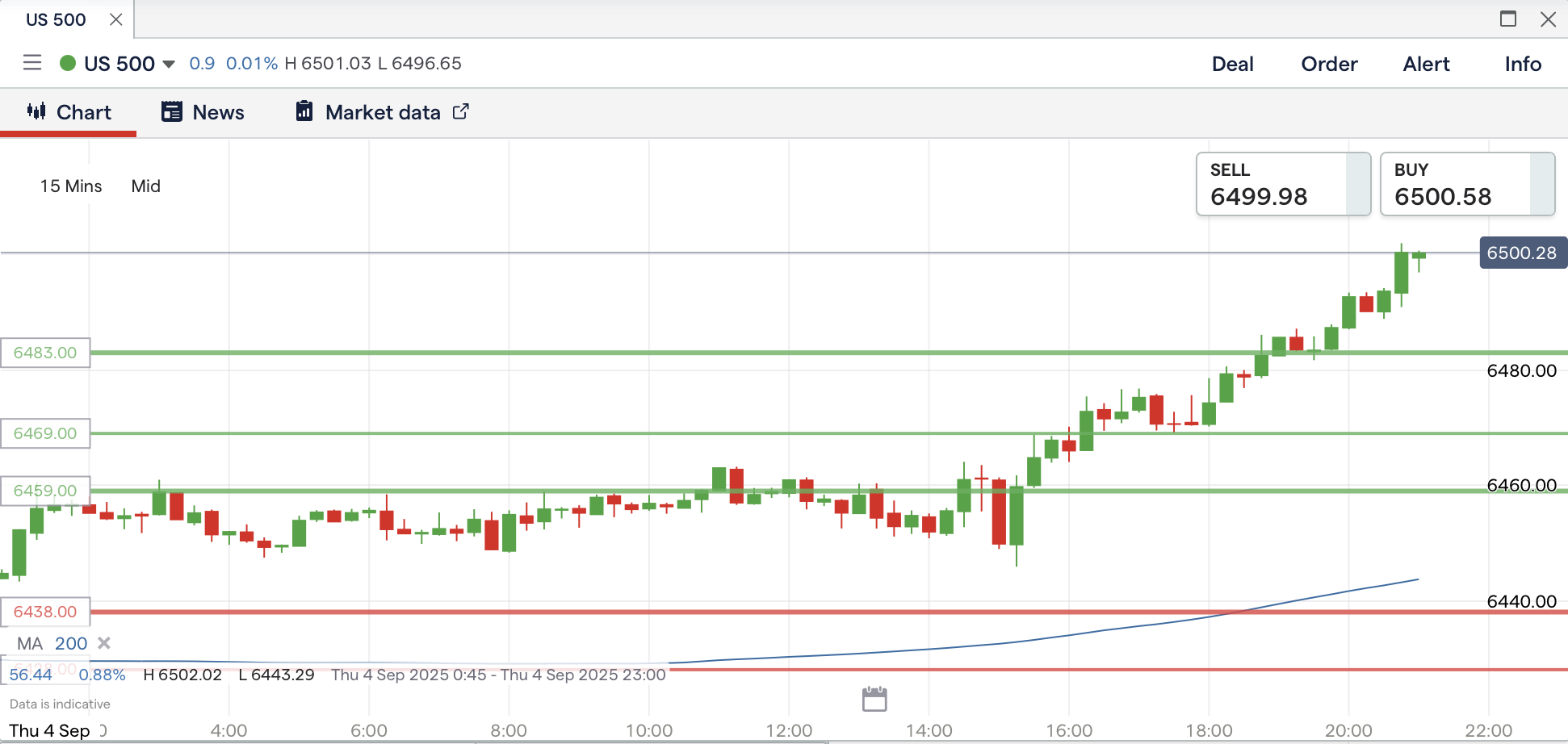Click the Market data external link icon
The image size is (1568, 744).
point(460,111)
